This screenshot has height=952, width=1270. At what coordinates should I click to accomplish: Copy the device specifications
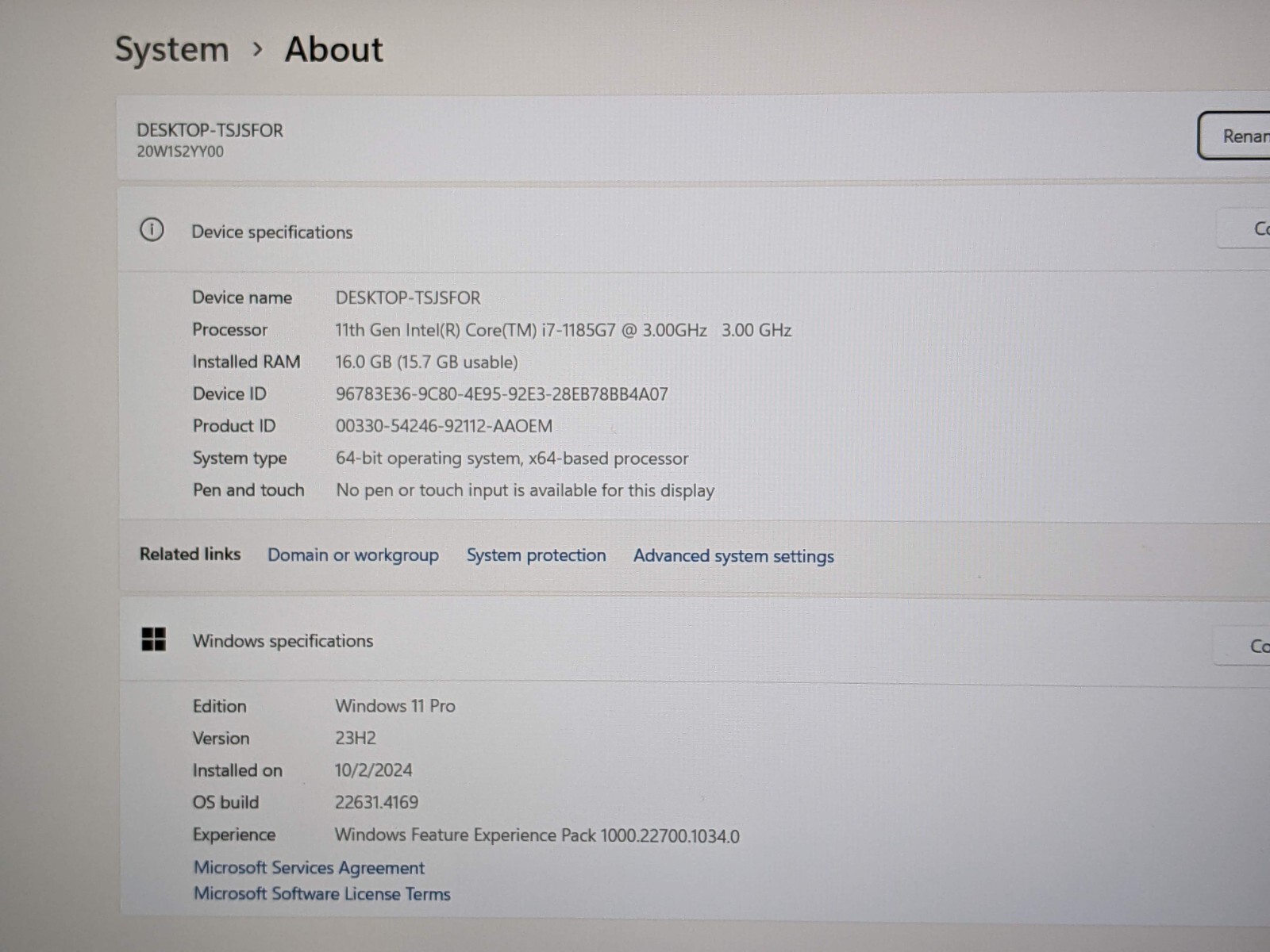pos(1244,228)
